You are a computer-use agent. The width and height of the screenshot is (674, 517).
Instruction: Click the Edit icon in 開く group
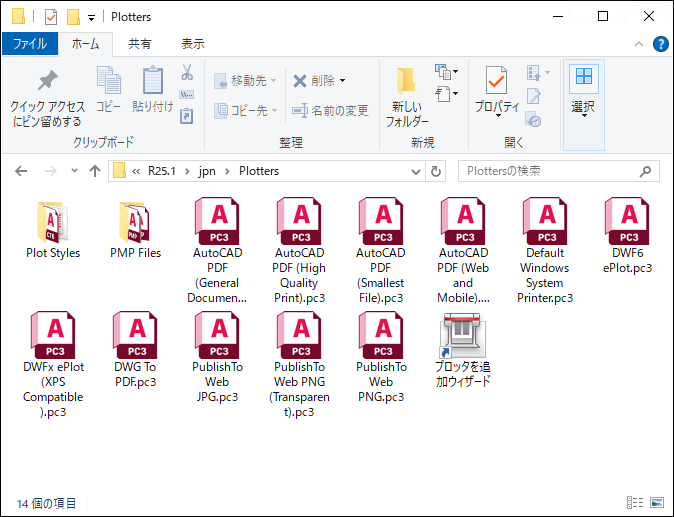click(x=534, y=96)
